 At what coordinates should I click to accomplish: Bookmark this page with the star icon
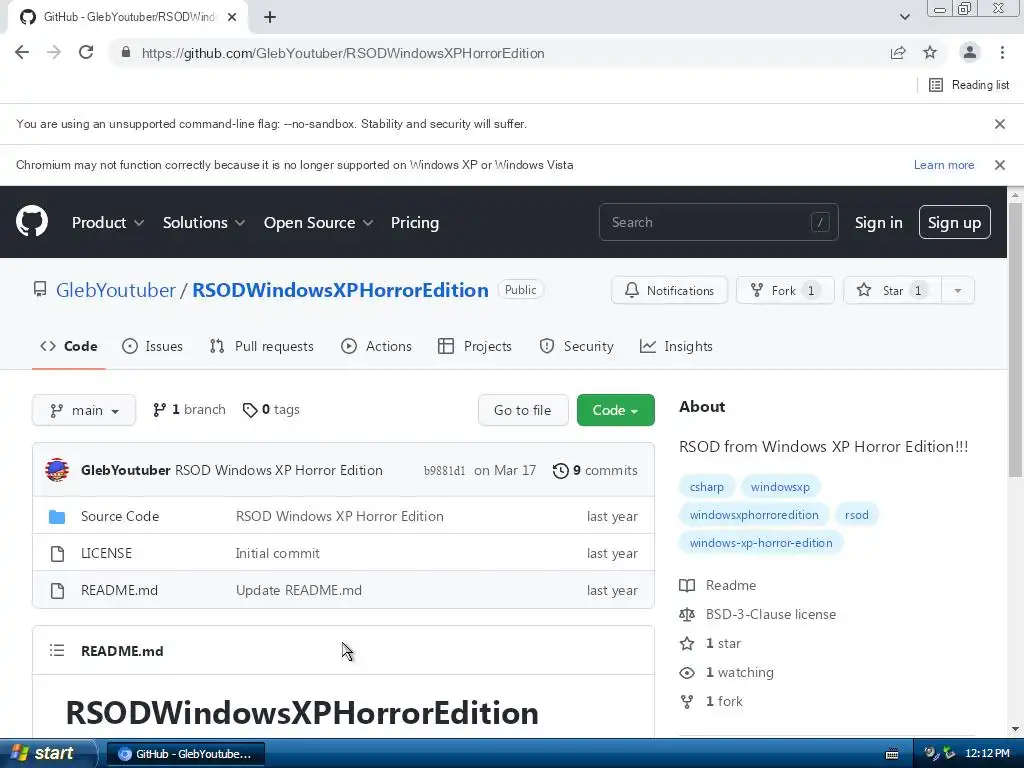[930, 53]
